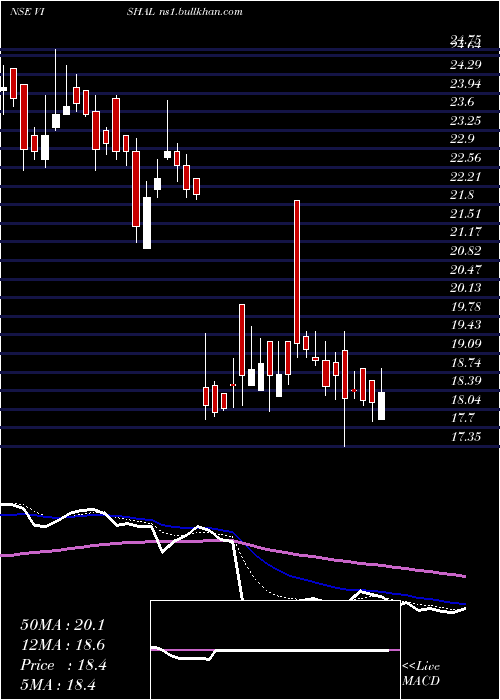The height and width of the screenshot is (700, 500).
Task: Click the 24.29 price axis label
Action: tap(465, 65)
